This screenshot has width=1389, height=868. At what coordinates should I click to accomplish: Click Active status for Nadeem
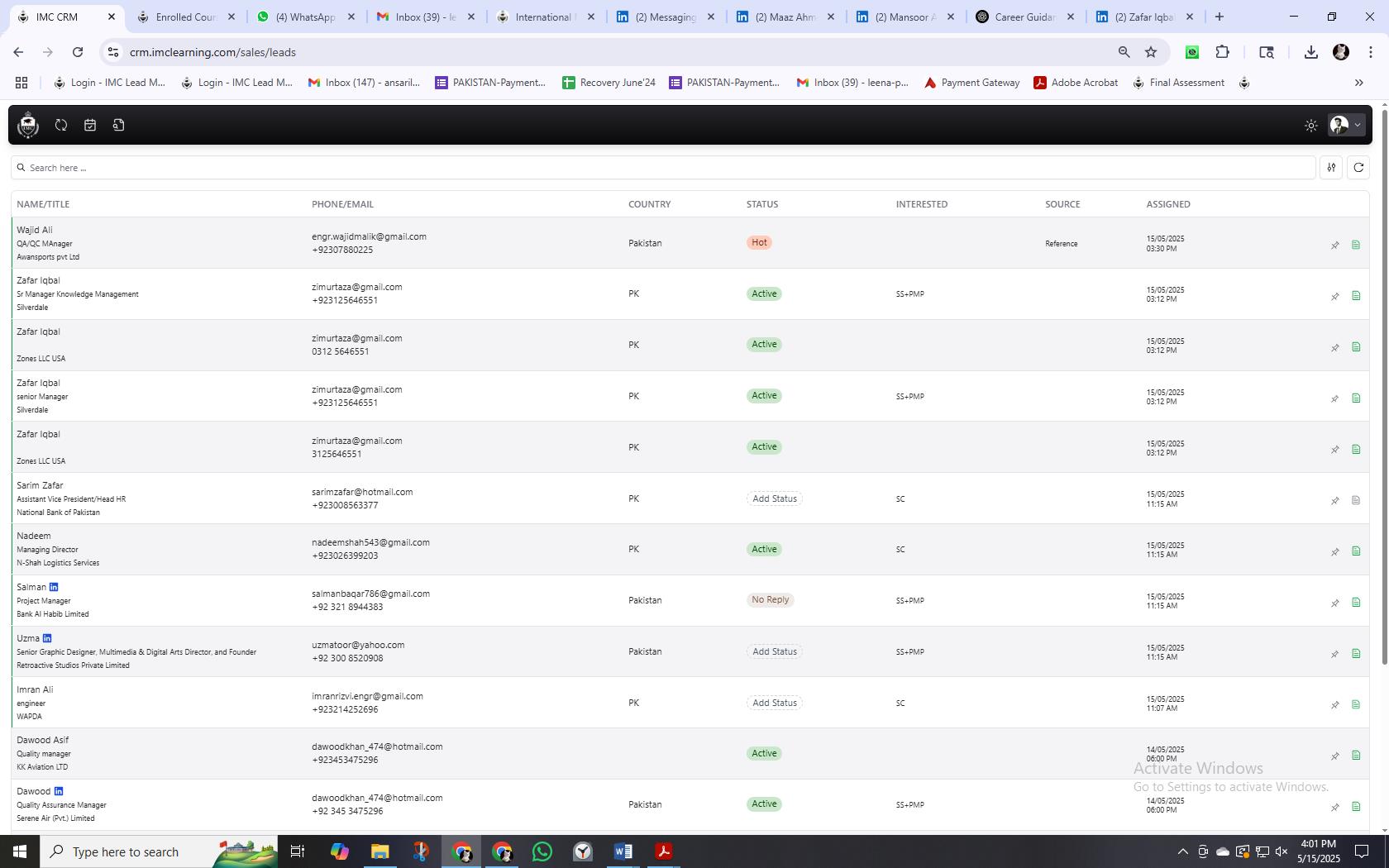coord(764,549)
